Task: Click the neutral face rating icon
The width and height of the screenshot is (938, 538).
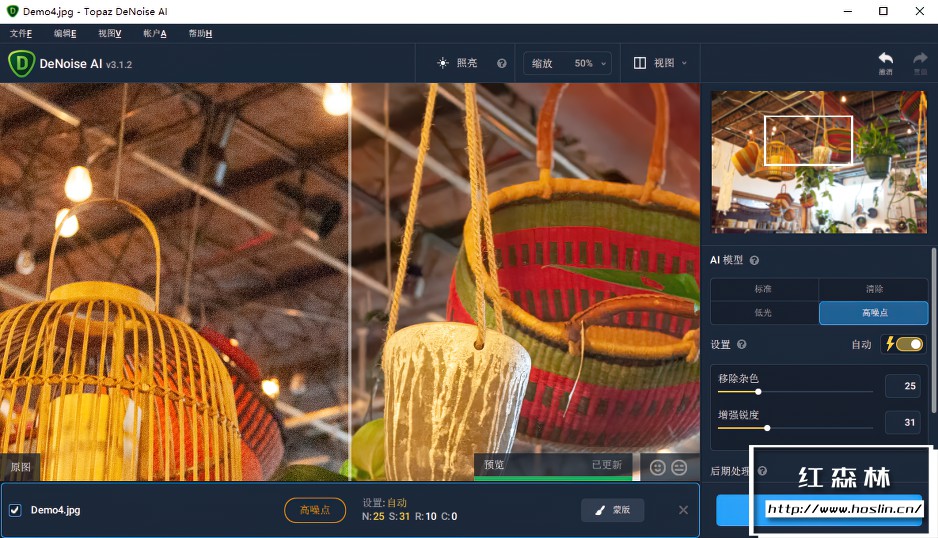Action: click(679, 467)
